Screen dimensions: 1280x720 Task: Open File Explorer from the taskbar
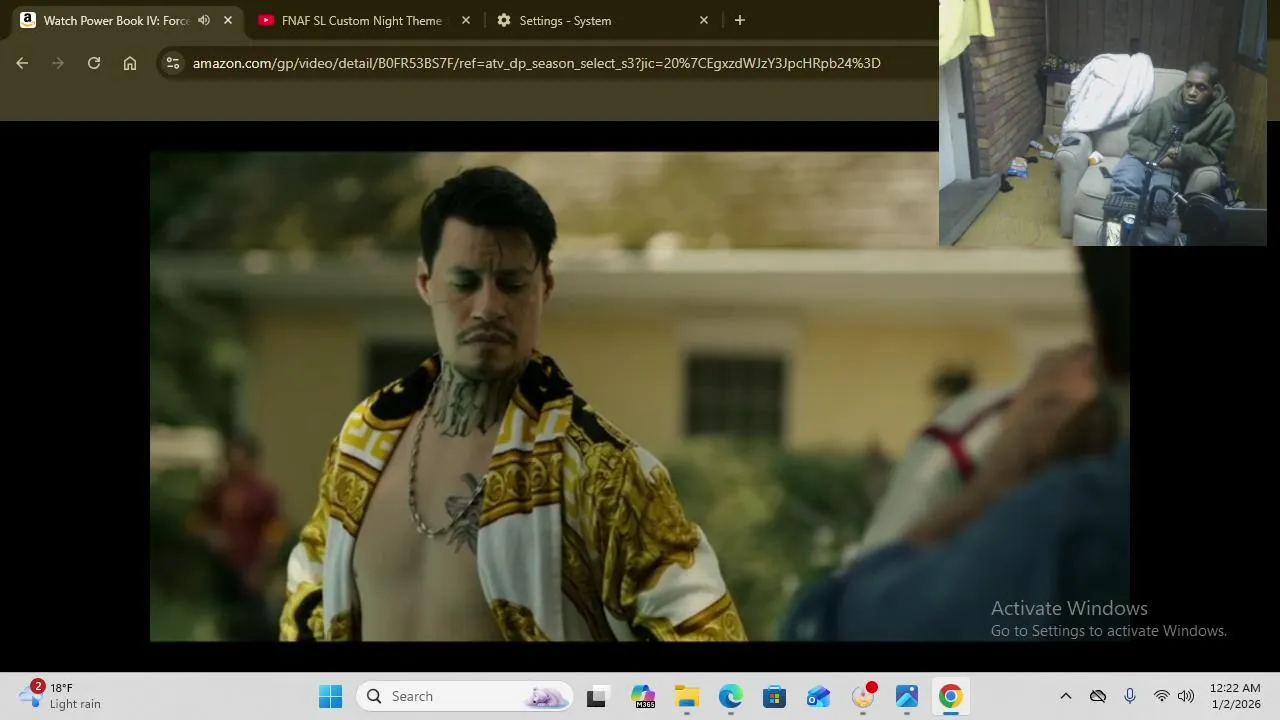[x=686, y=696]
